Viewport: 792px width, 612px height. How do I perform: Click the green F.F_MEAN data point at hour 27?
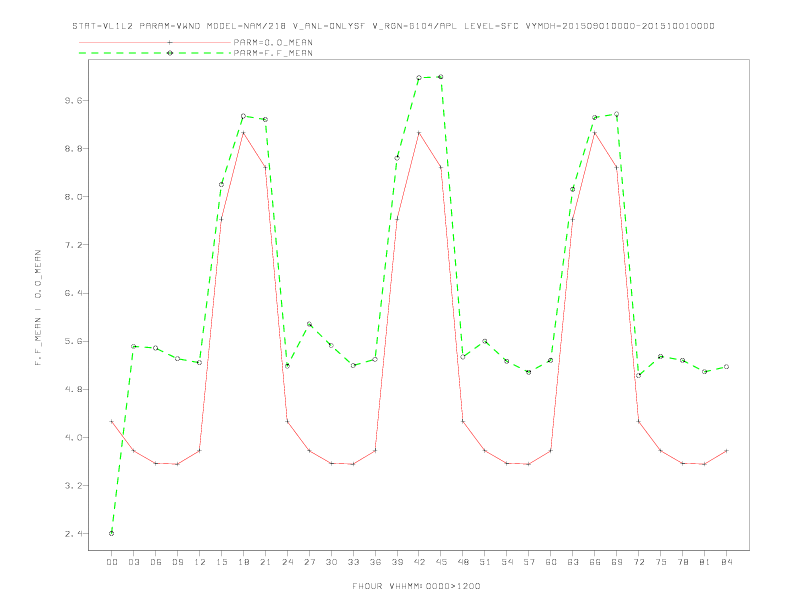(x=309, y=324)
